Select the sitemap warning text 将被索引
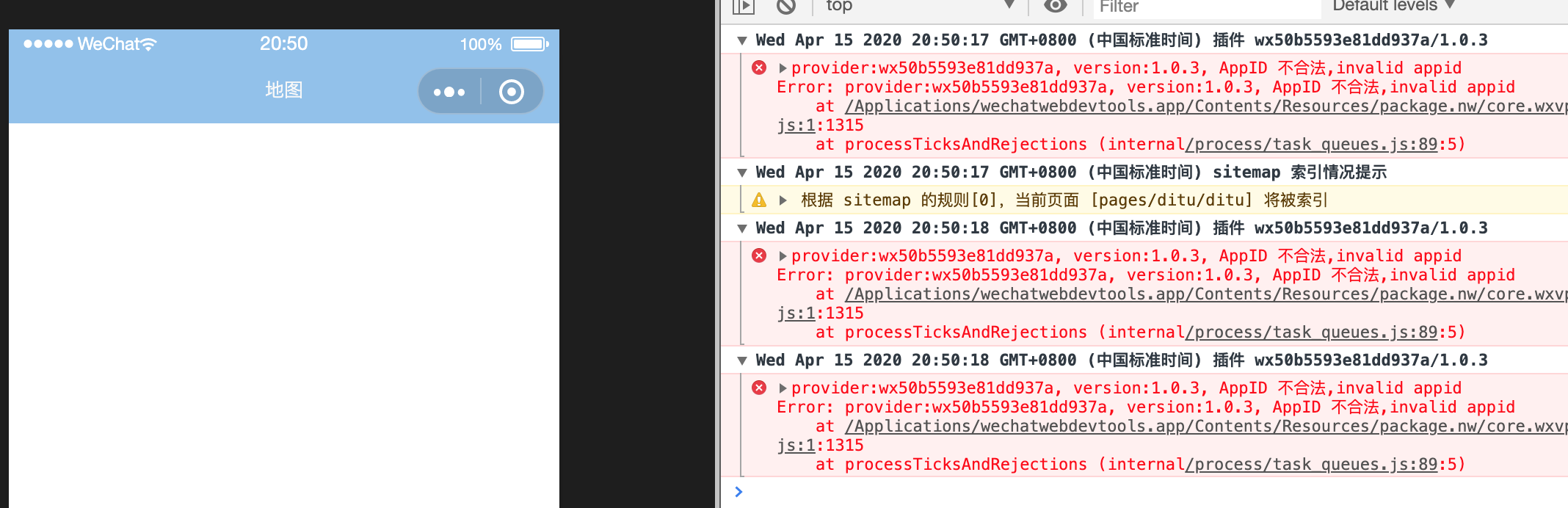The image size is (1568, 508). click(1296, 200)
